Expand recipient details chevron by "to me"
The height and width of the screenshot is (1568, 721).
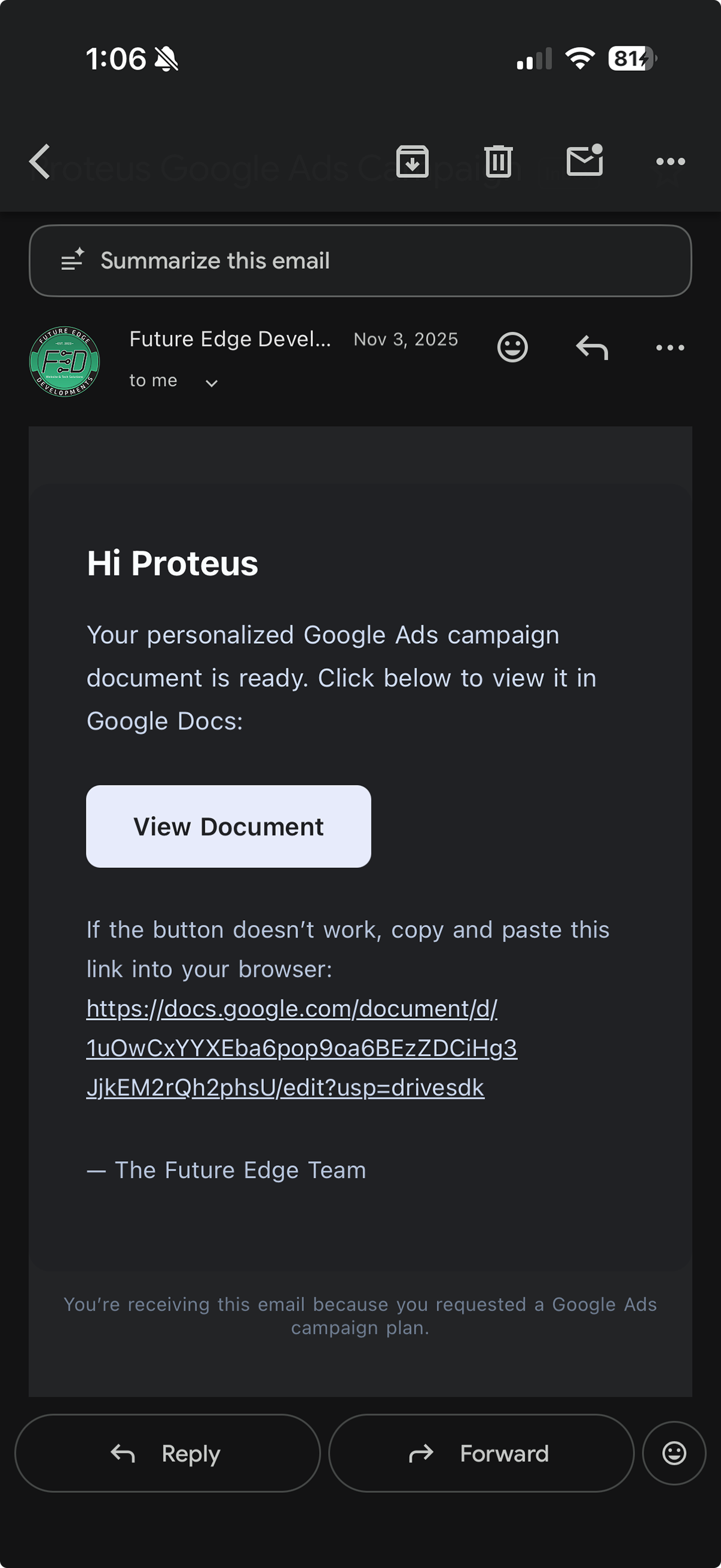[211, 383]
